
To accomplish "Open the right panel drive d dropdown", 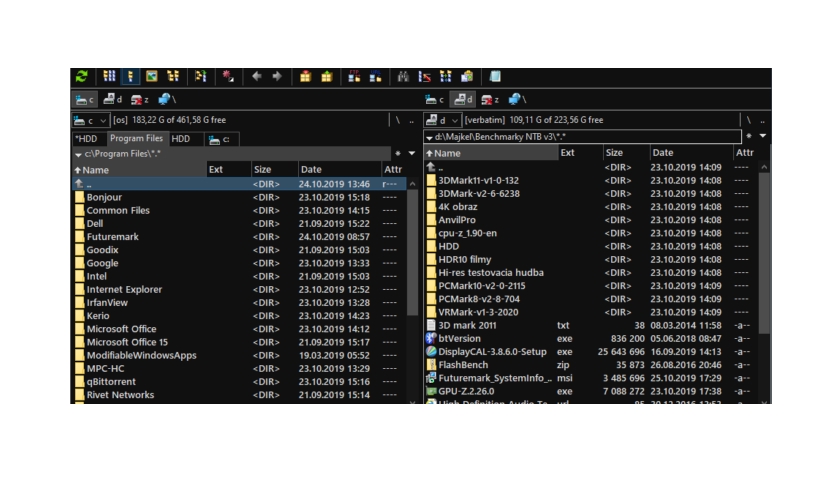I will tap(442, 120).
